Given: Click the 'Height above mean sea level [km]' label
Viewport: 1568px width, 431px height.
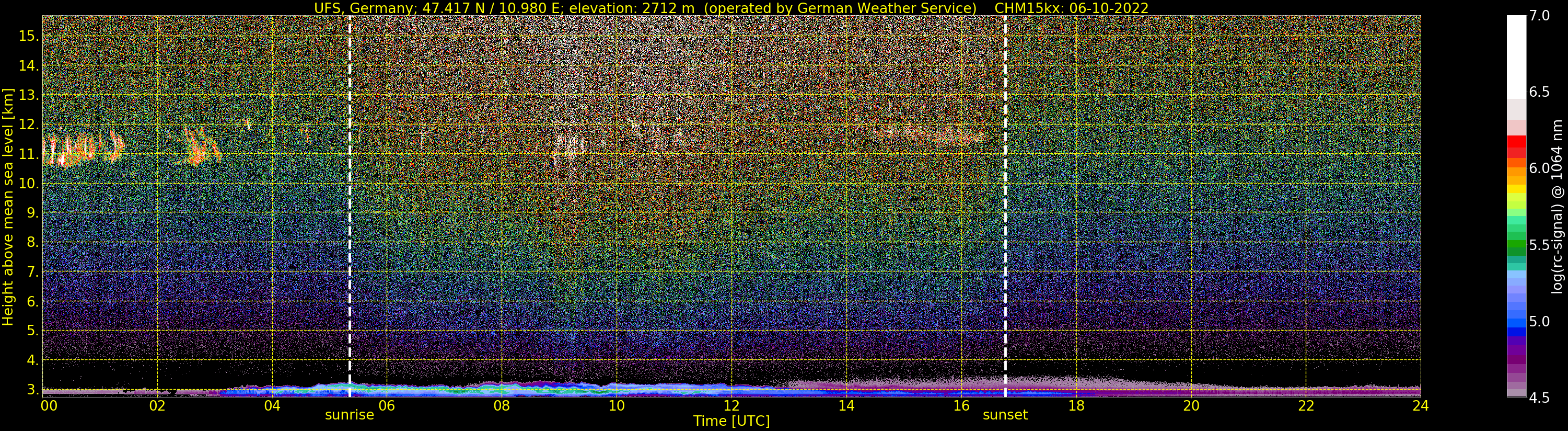Looking at the screenshot, I should [x=8, y=207].
